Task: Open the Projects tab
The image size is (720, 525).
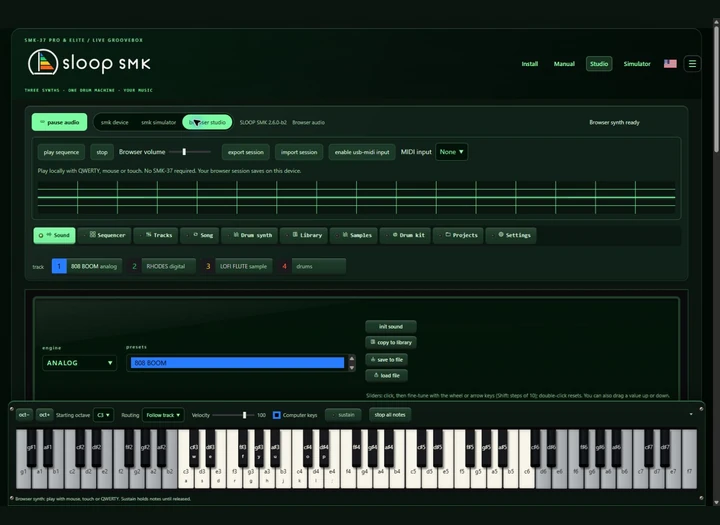Action: tap(458, 235)
